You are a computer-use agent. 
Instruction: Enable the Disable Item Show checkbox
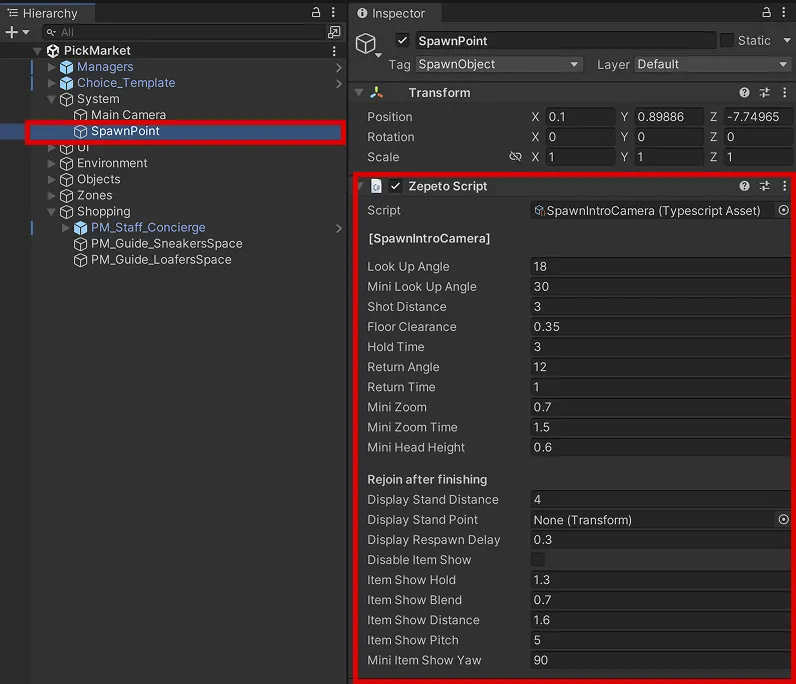(x=538, y=560)
